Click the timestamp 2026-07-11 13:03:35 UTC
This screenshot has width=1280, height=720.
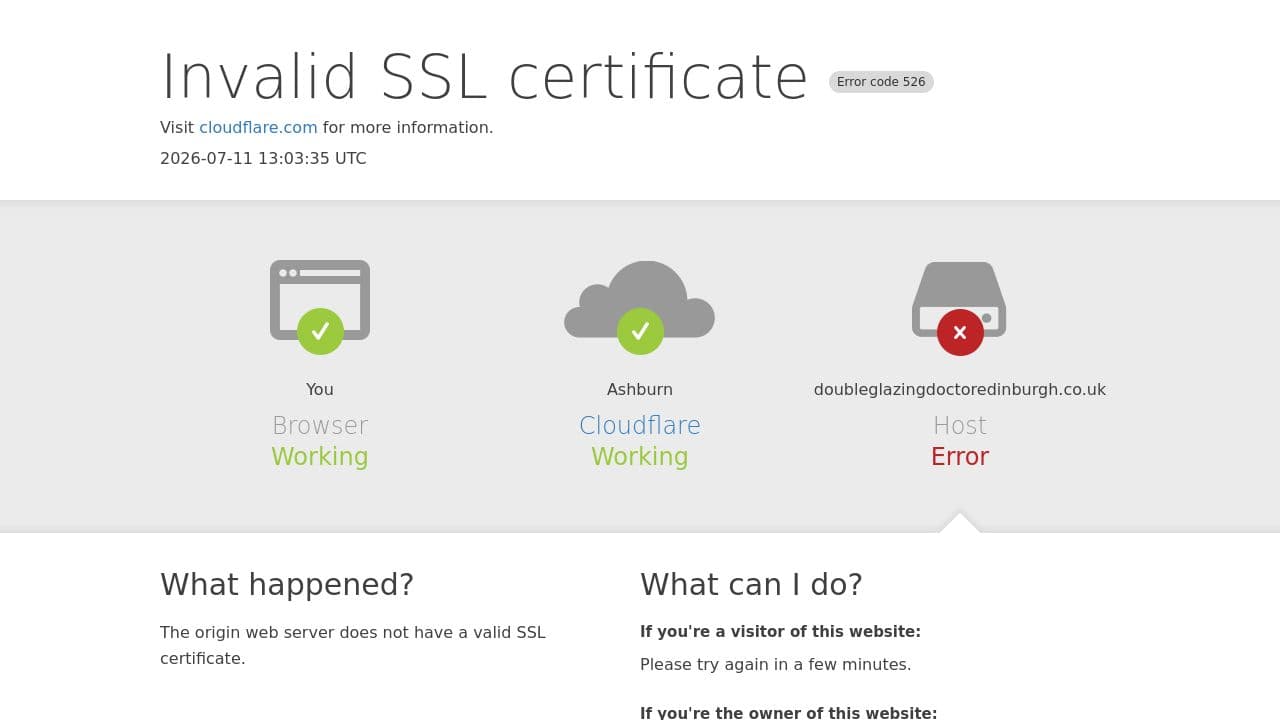pyautogui.click(x=263, y=158)
